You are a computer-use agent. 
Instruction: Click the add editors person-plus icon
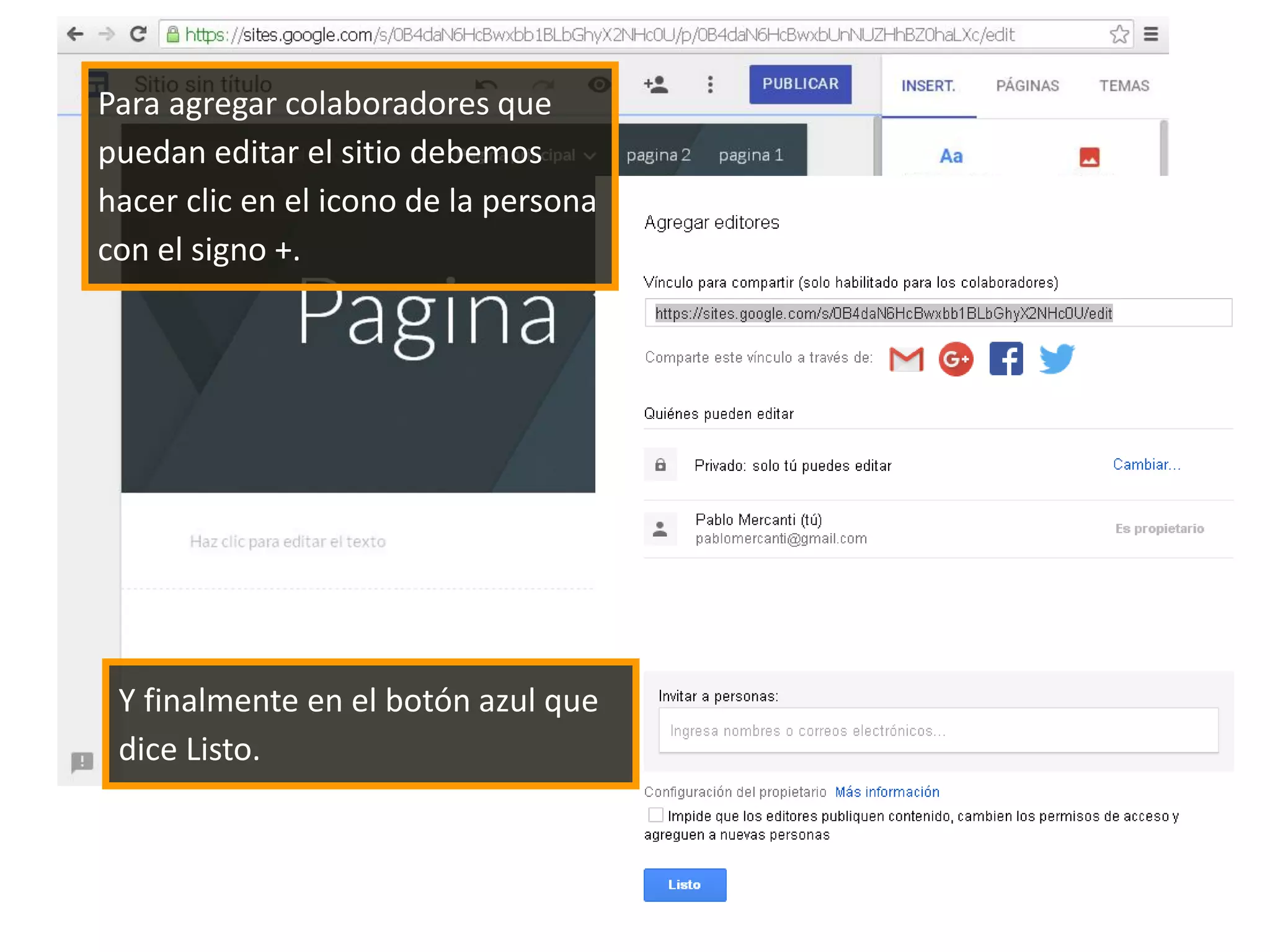click(656, 84)
